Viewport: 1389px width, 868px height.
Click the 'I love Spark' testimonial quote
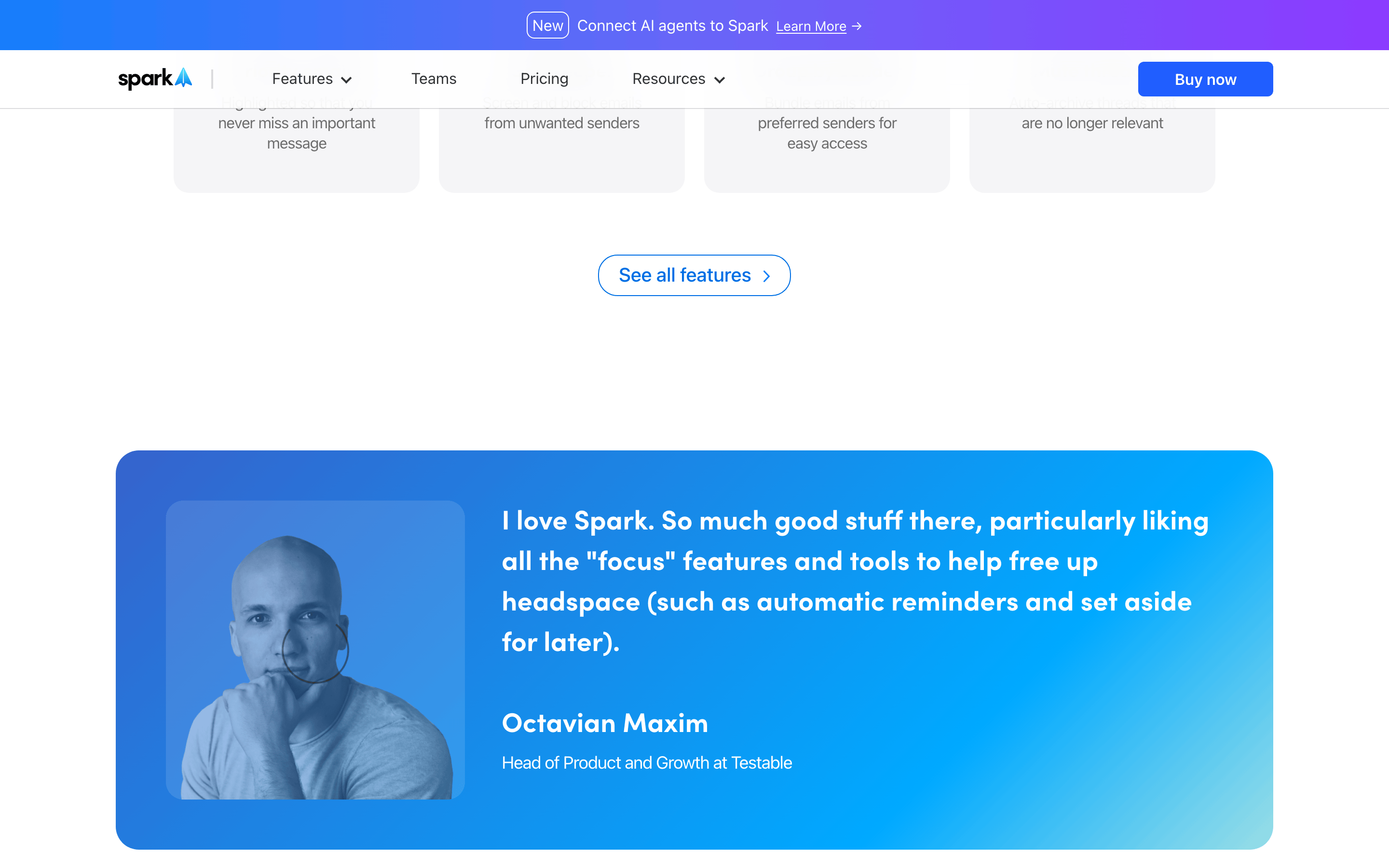pos(855,582)
